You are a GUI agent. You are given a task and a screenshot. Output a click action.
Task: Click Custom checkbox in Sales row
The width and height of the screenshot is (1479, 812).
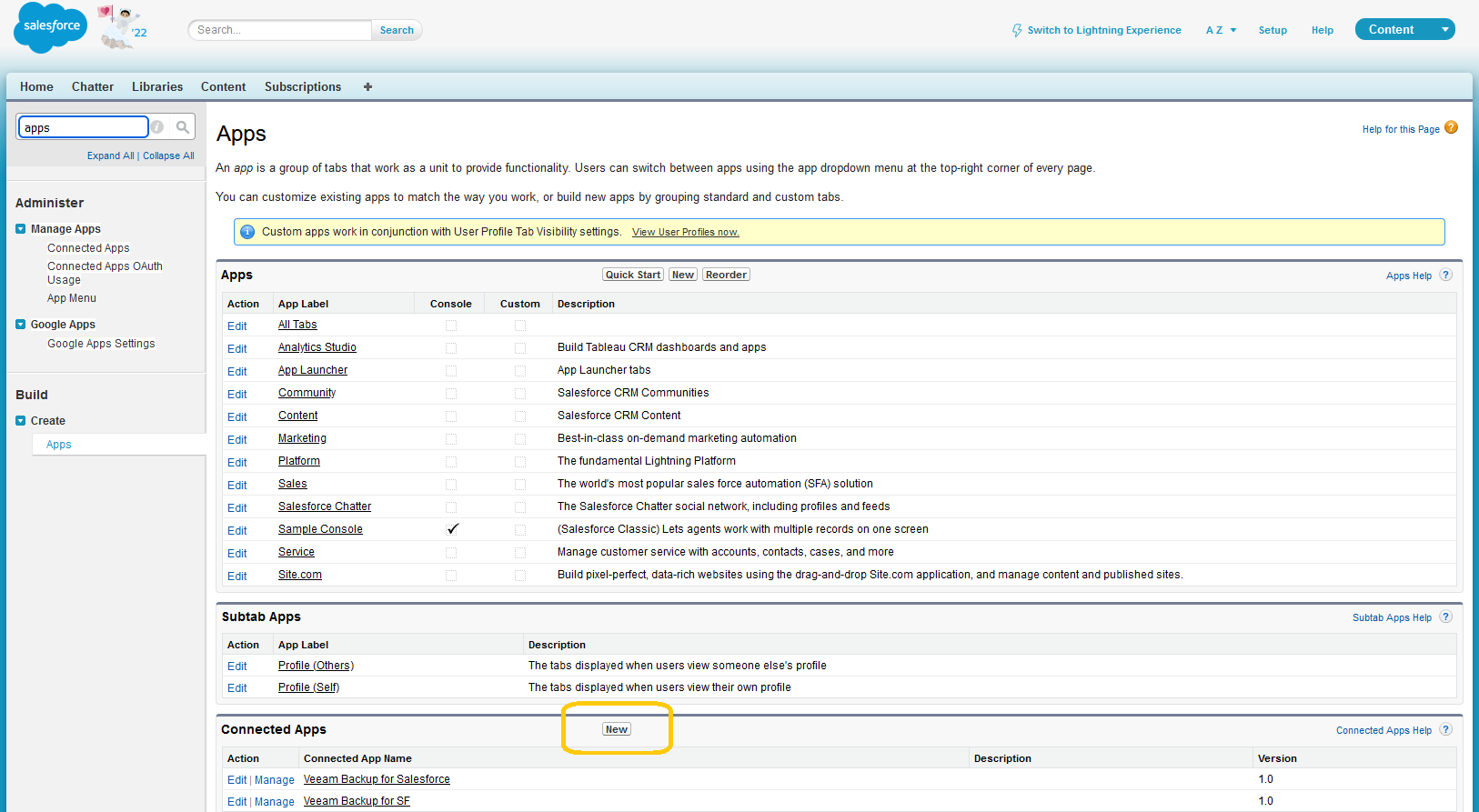pyautogui.click(x=520, y=485)
